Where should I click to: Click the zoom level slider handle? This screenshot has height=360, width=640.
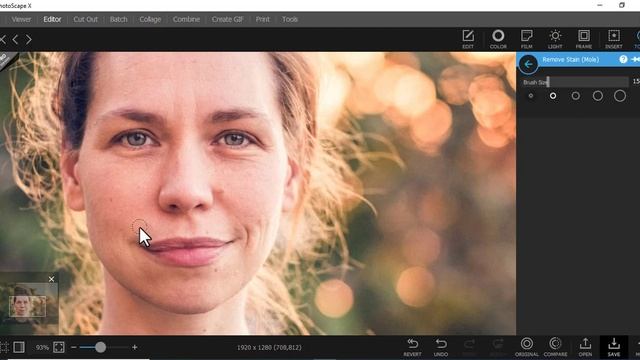click(x=100, y=347)
